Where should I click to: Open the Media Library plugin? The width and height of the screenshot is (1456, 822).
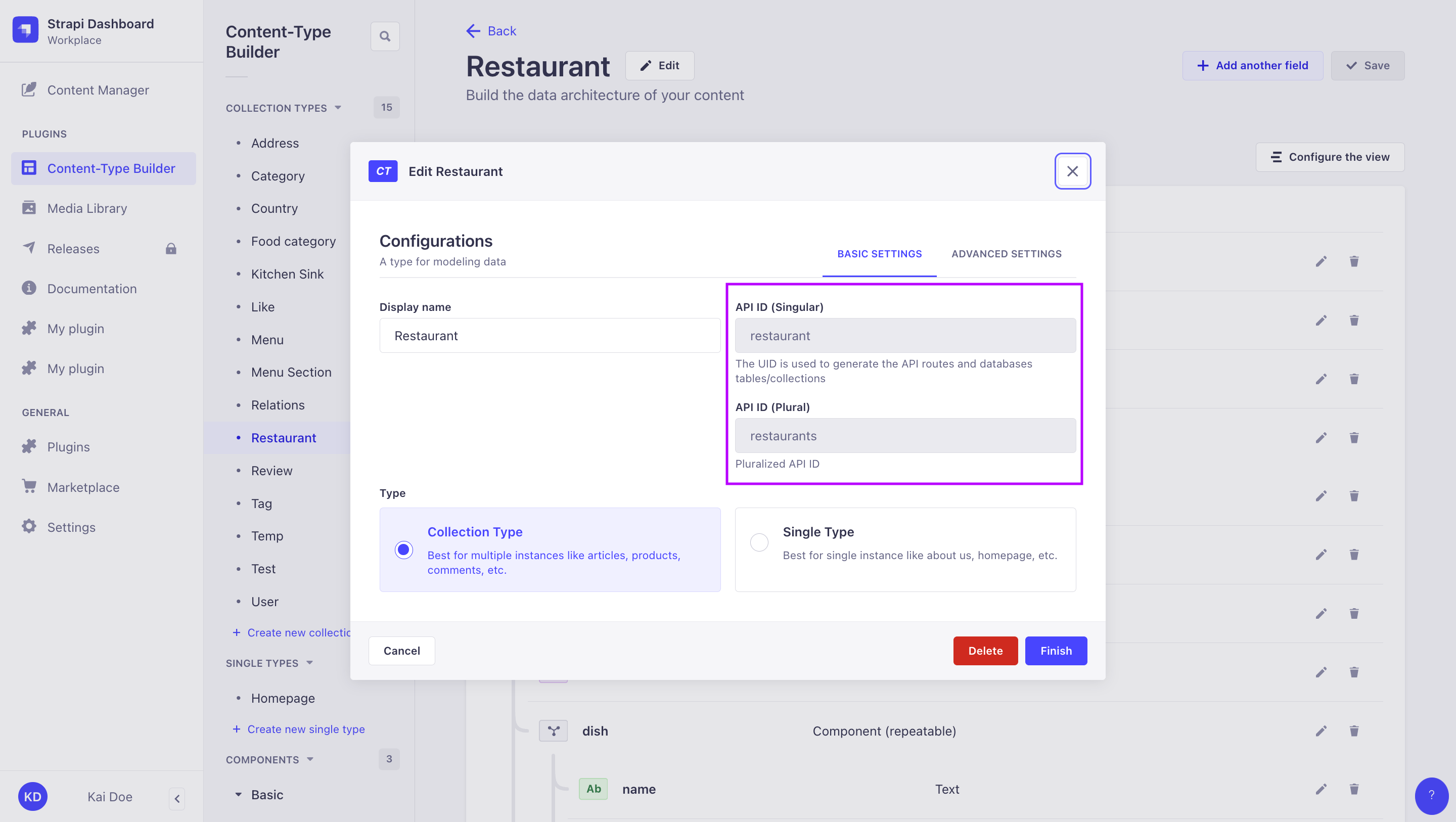(86, 208)
